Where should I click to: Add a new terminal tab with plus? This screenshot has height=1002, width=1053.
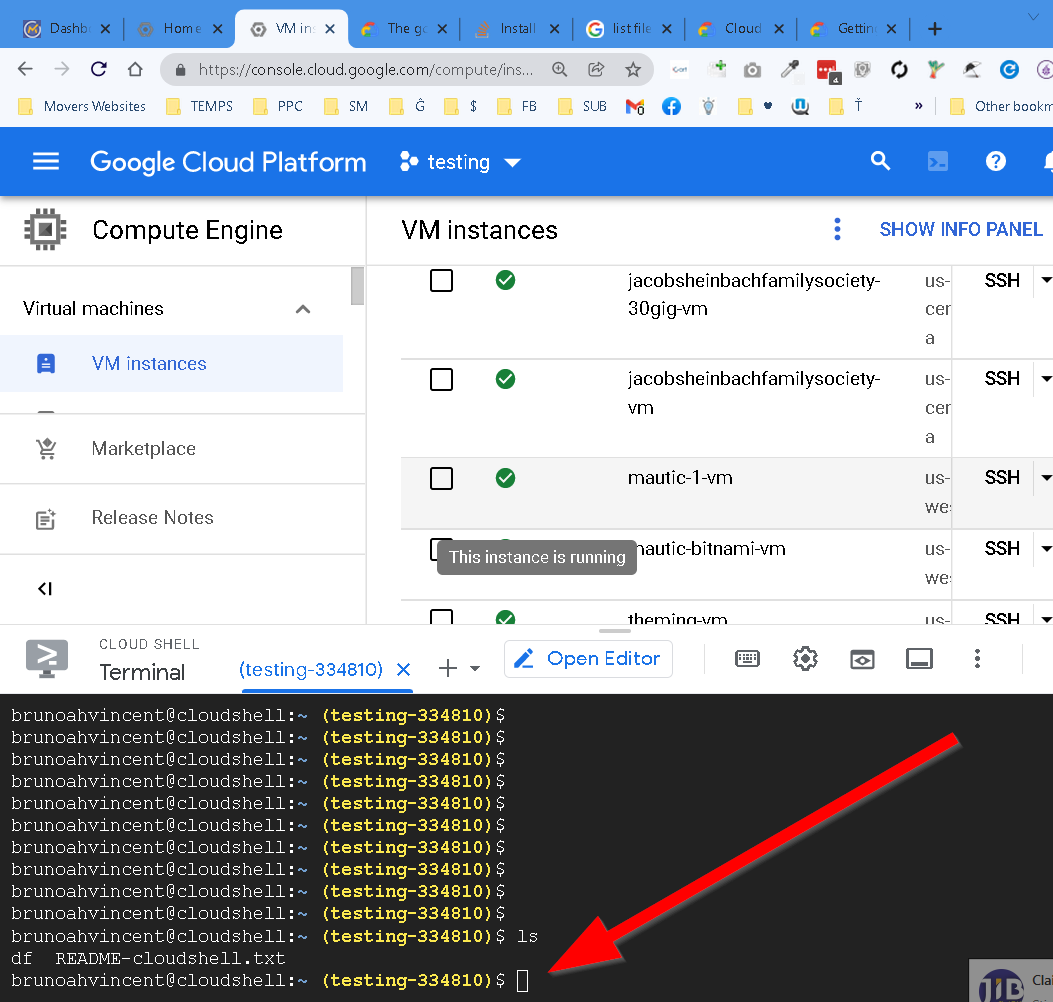coord(447,668)
